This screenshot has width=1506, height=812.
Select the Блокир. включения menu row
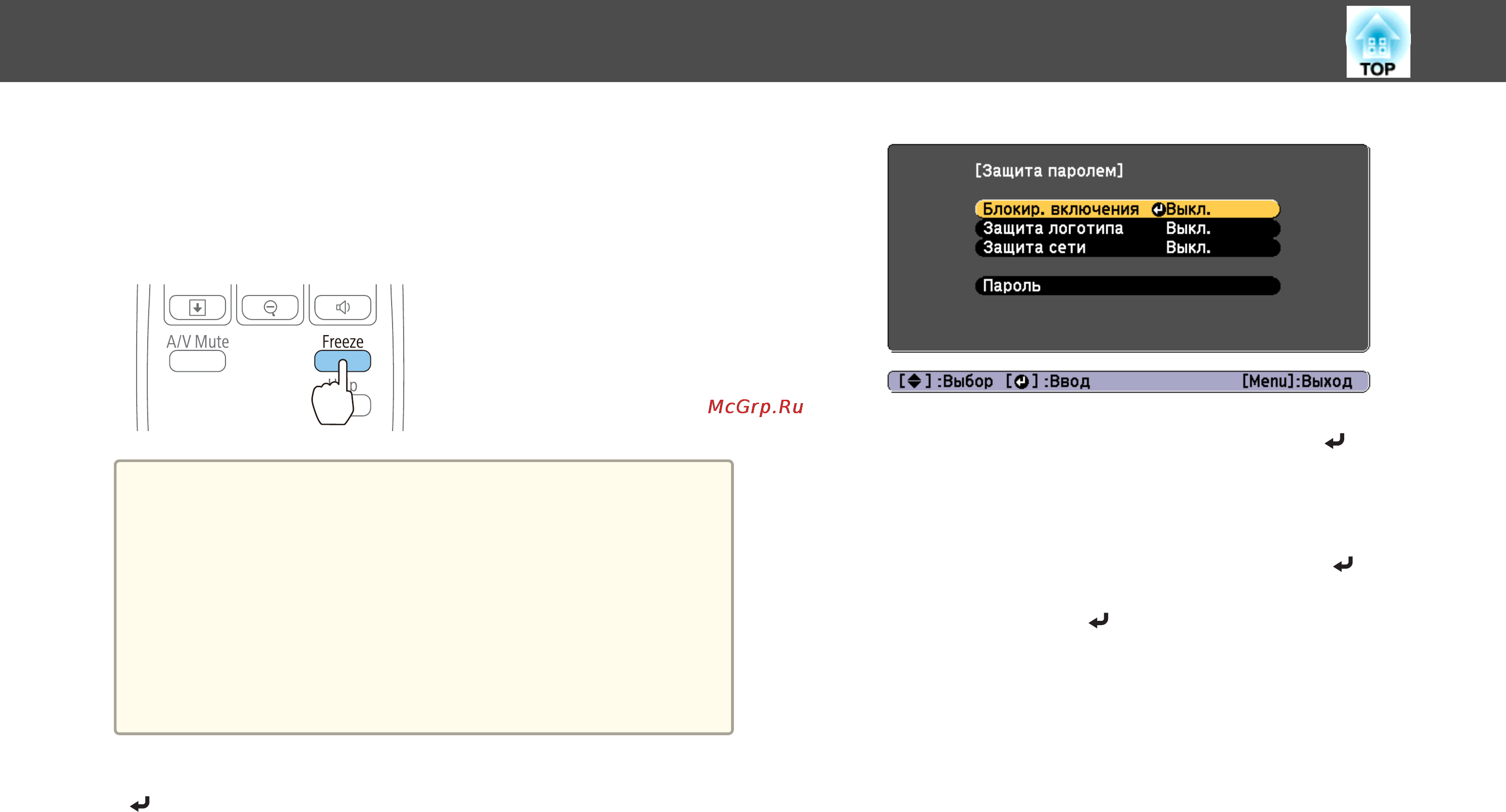pyautogui.click(x=1127, y=209)
